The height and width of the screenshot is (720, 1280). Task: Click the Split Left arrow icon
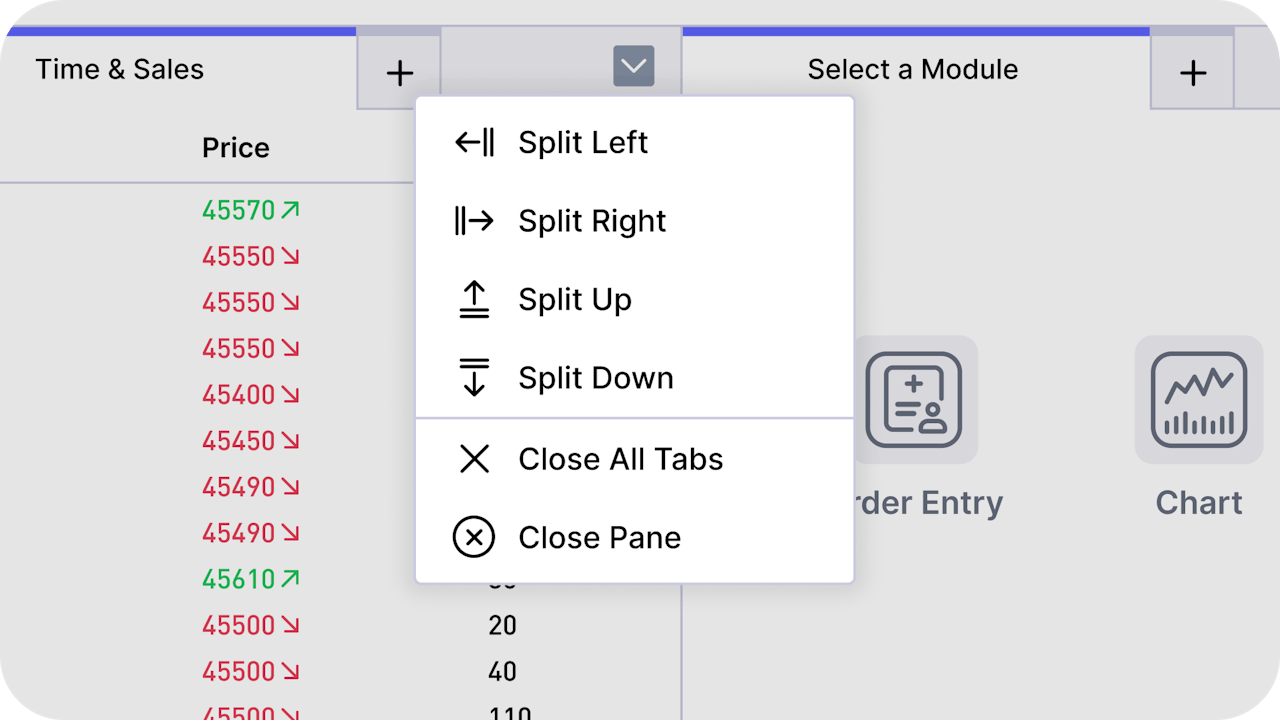click(x=474, y=142)
